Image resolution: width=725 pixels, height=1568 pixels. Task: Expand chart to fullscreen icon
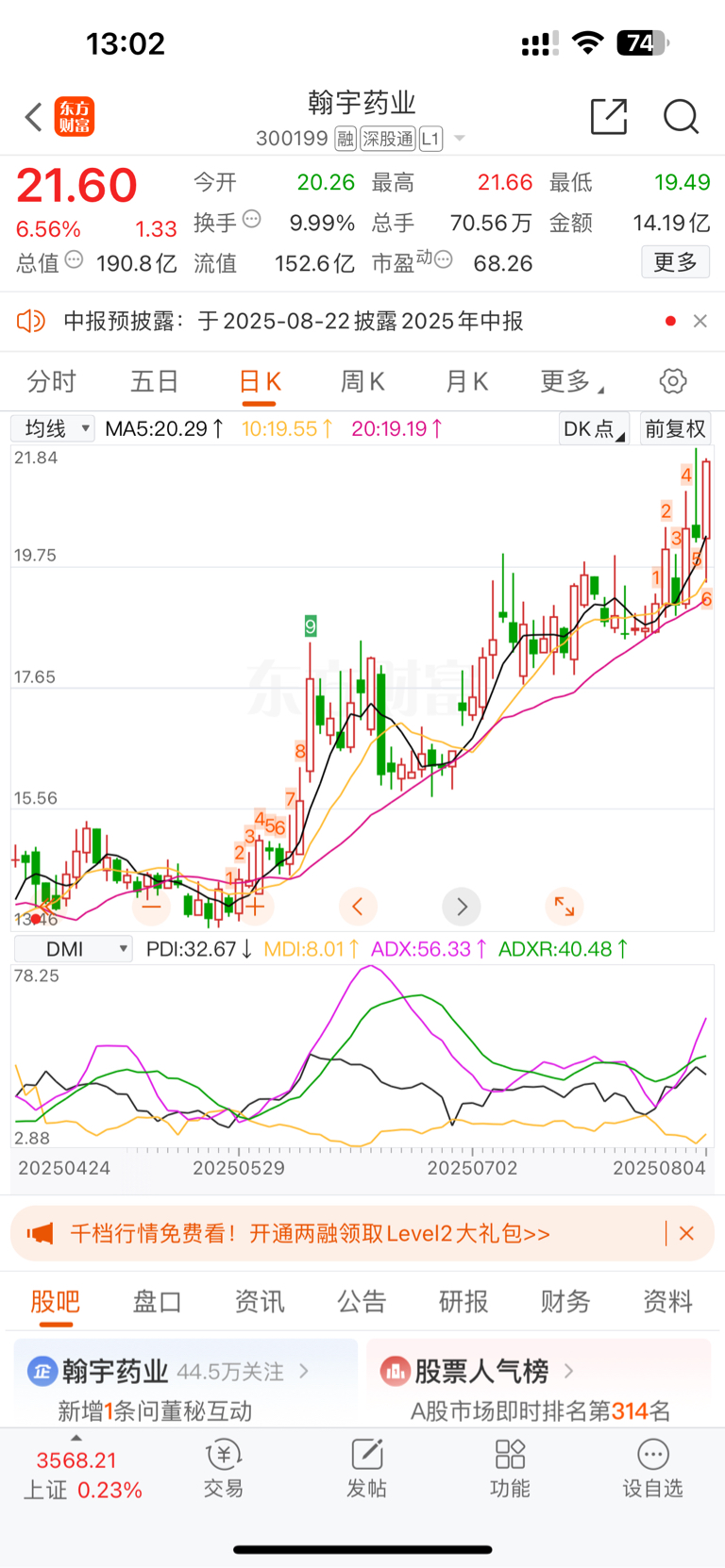(x=565, y=907)
